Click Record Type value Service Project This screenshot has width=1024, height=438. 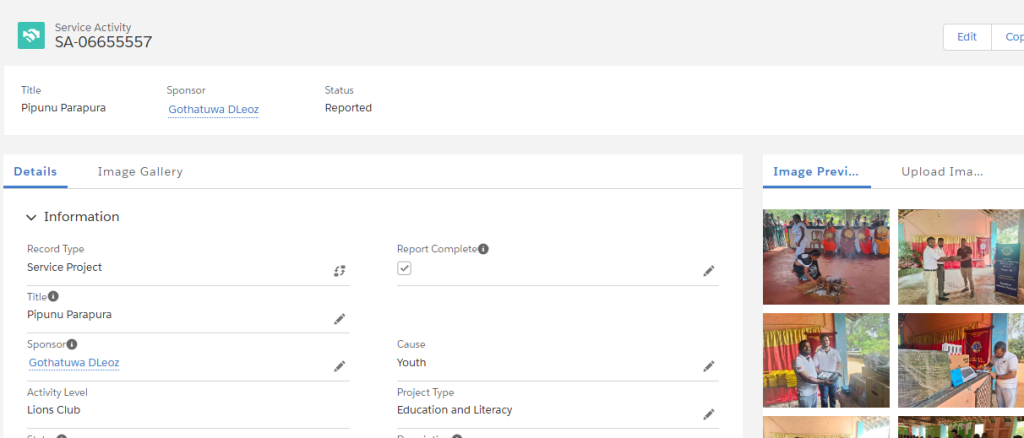pyautogui.click(x=65, y=267)
